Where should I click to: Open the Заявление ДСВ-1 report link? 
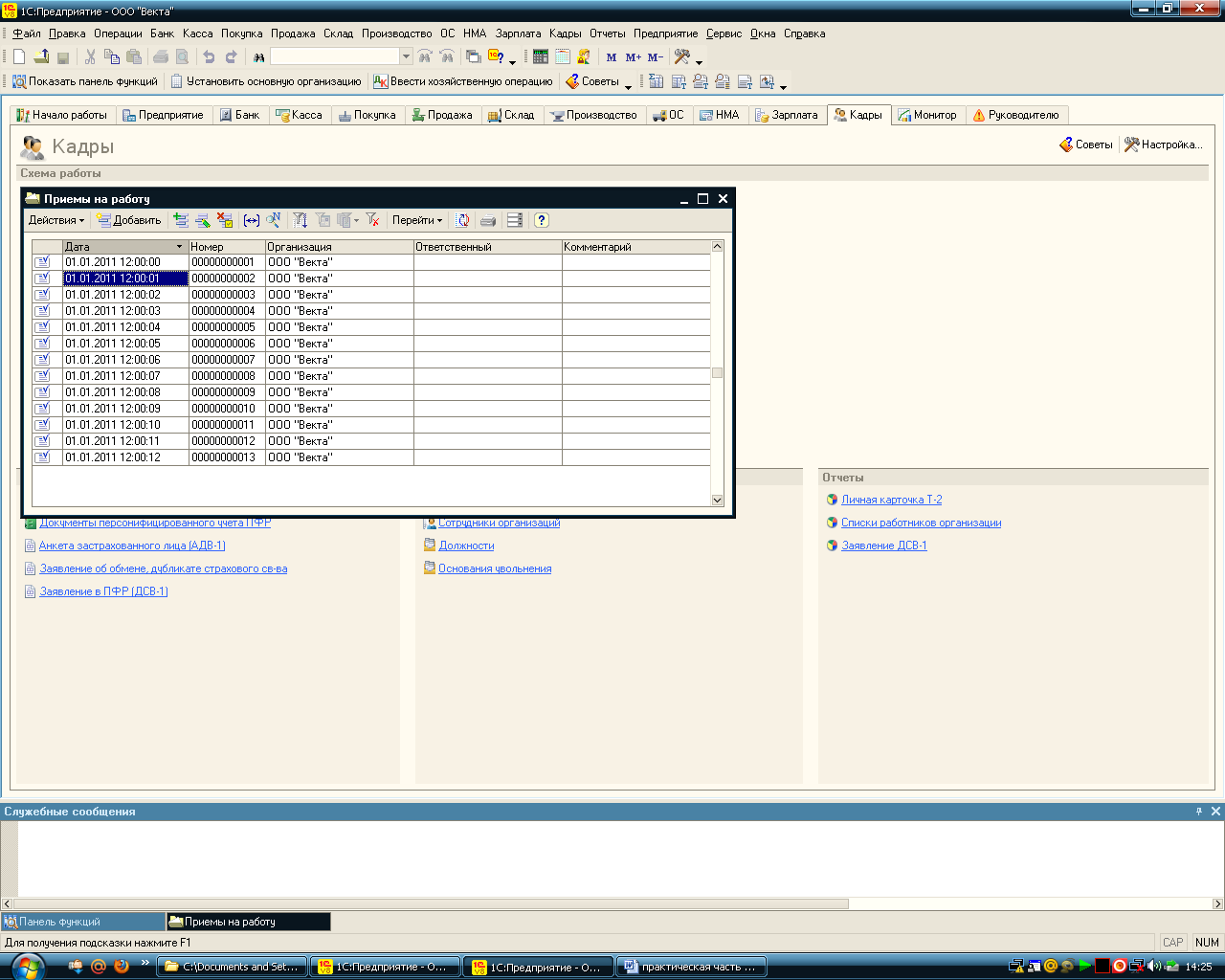[884, 546]
